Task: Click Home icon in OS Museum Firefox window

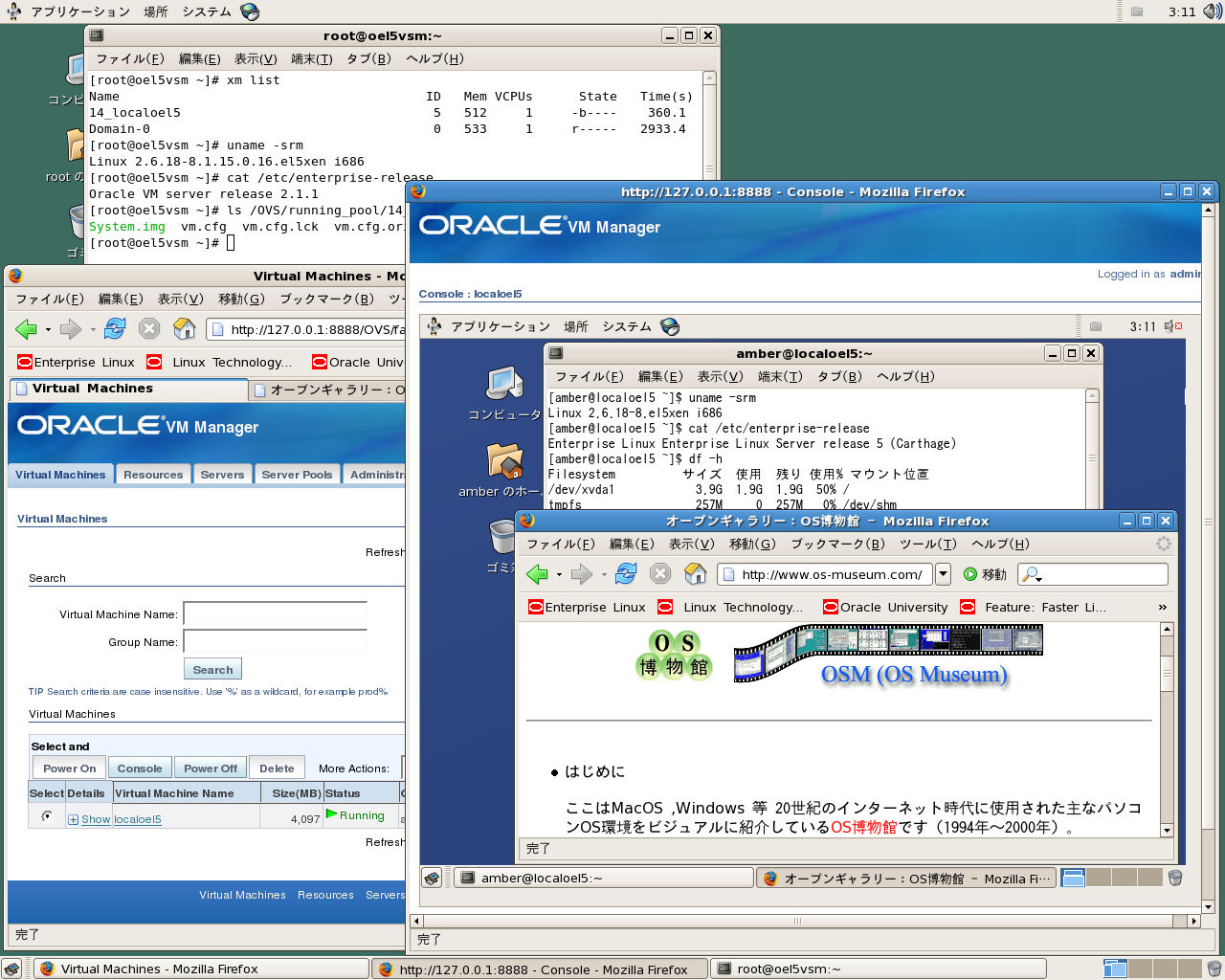Action: 696,573
